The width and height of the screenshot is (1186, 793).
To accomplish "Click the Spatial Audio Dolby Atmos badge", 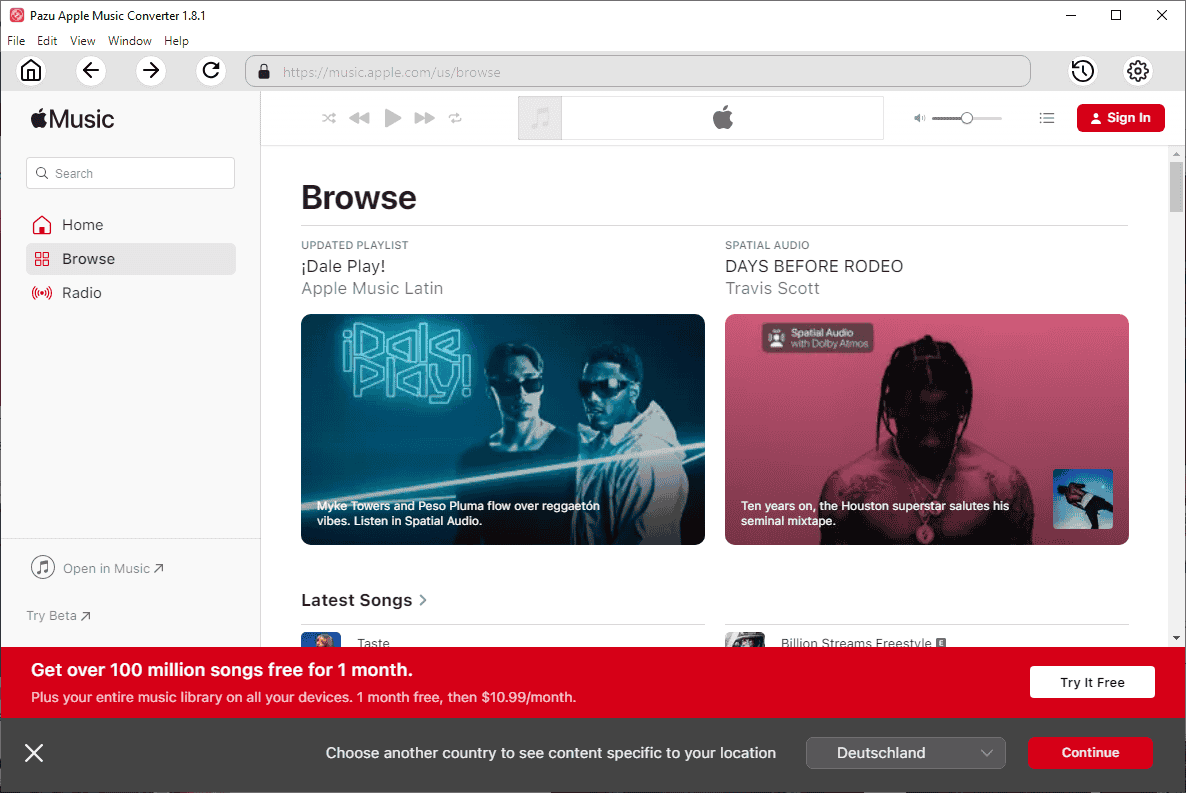I will coord(818,338).
